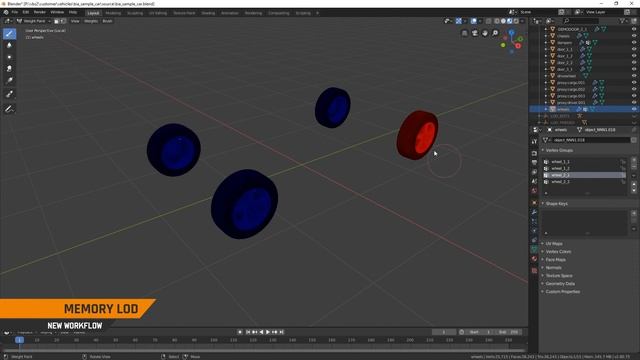Toggle visibility eye for chassis object
The height and width of the screenshot is (360, 640).
(x=634, y=36)
